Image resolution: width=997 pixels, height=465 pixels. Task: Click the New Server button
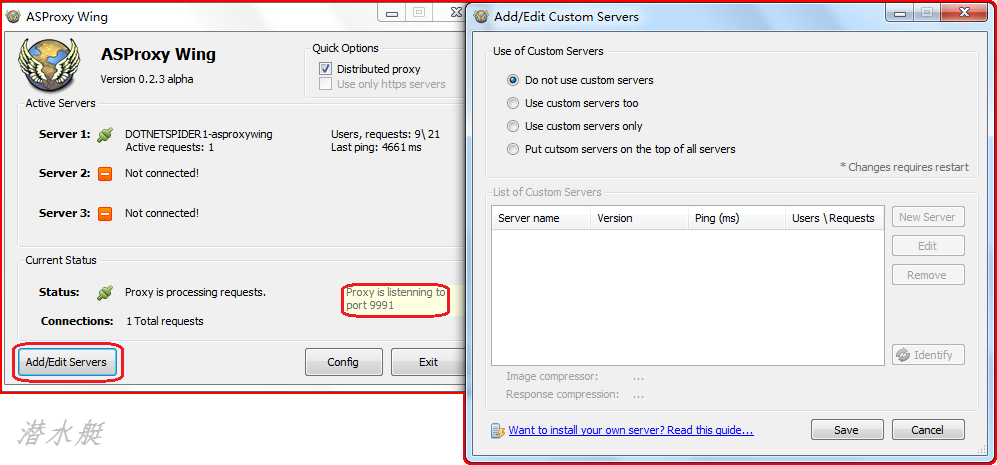[x=928, y=217]
